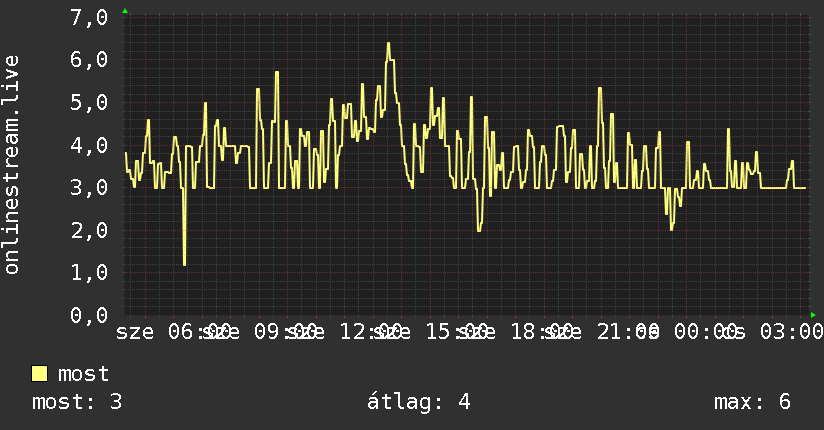Click the 12:00 time axis label

(371, 332)
